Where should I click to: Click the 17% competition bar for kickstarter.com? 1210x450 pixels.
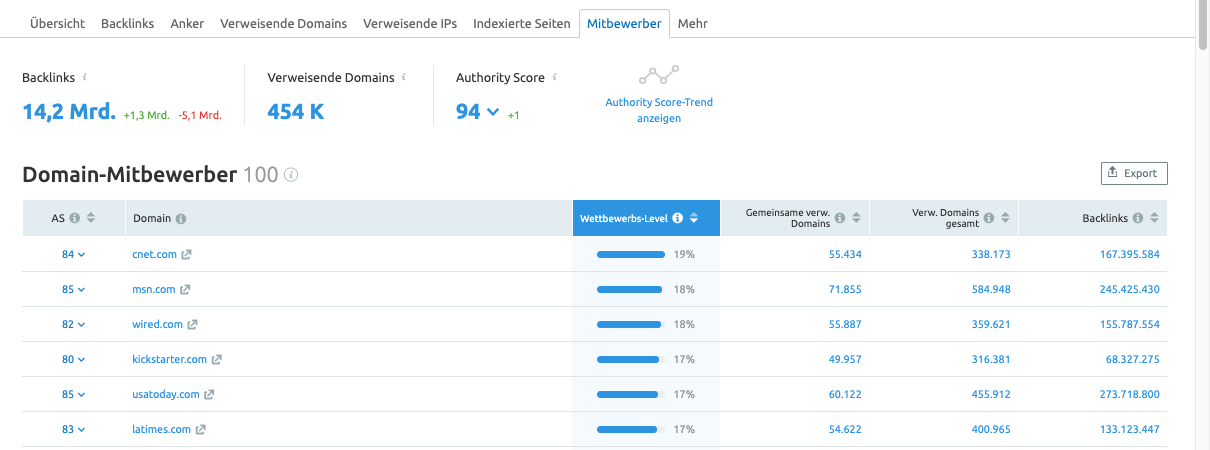(631, 360)
